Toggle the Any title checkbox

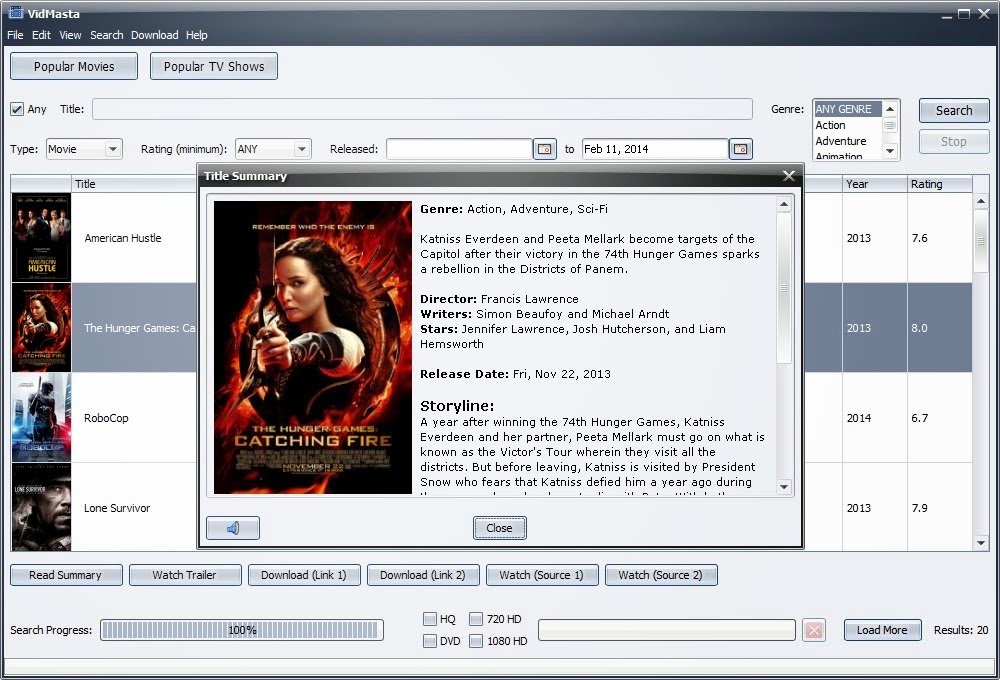click(x=17, y=109)
